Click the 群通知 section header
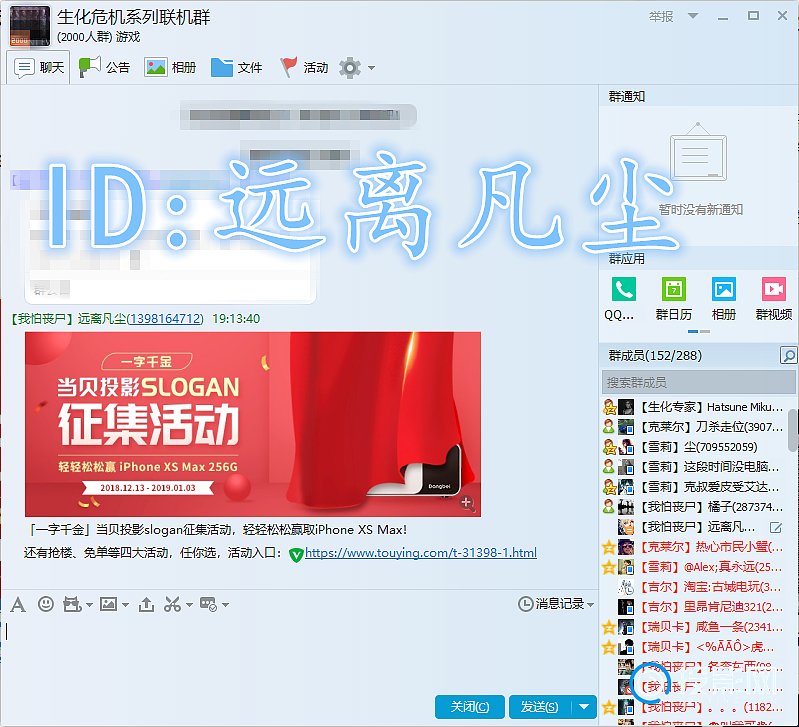The image size is (799, 727). [627, 96]
